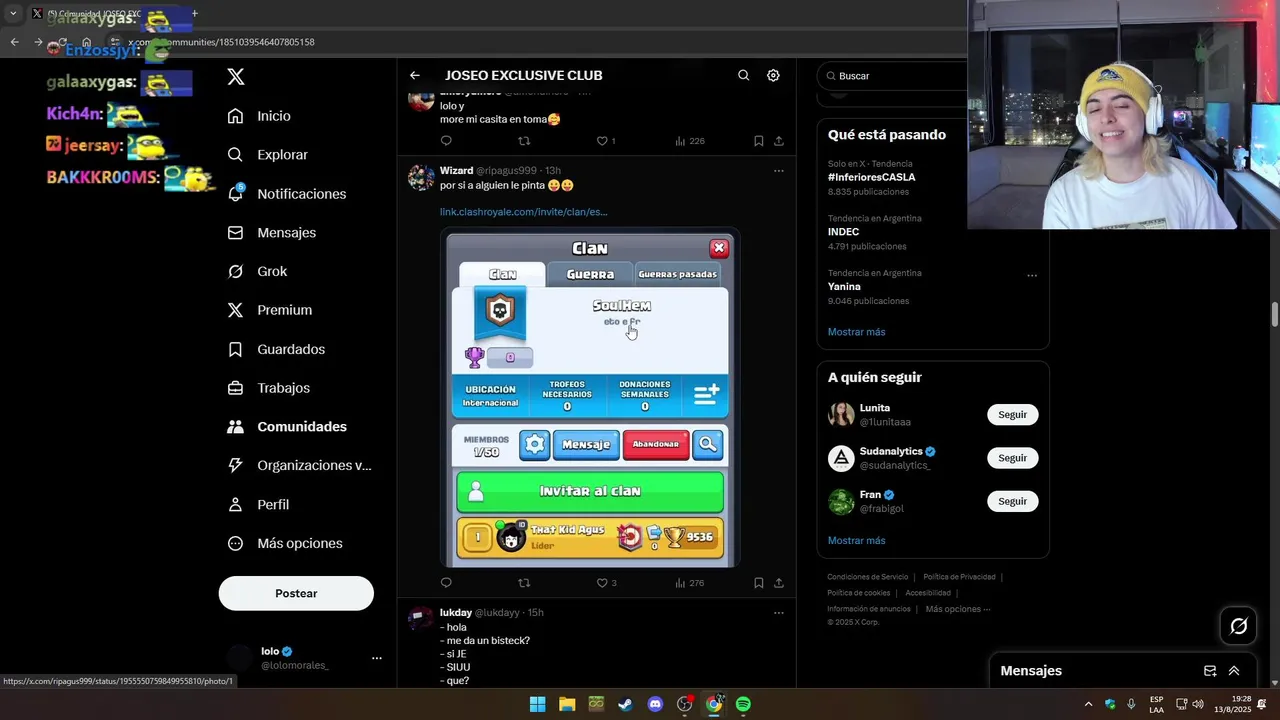
Task: Open Política de Privacidad link
Action: [959, 577]
